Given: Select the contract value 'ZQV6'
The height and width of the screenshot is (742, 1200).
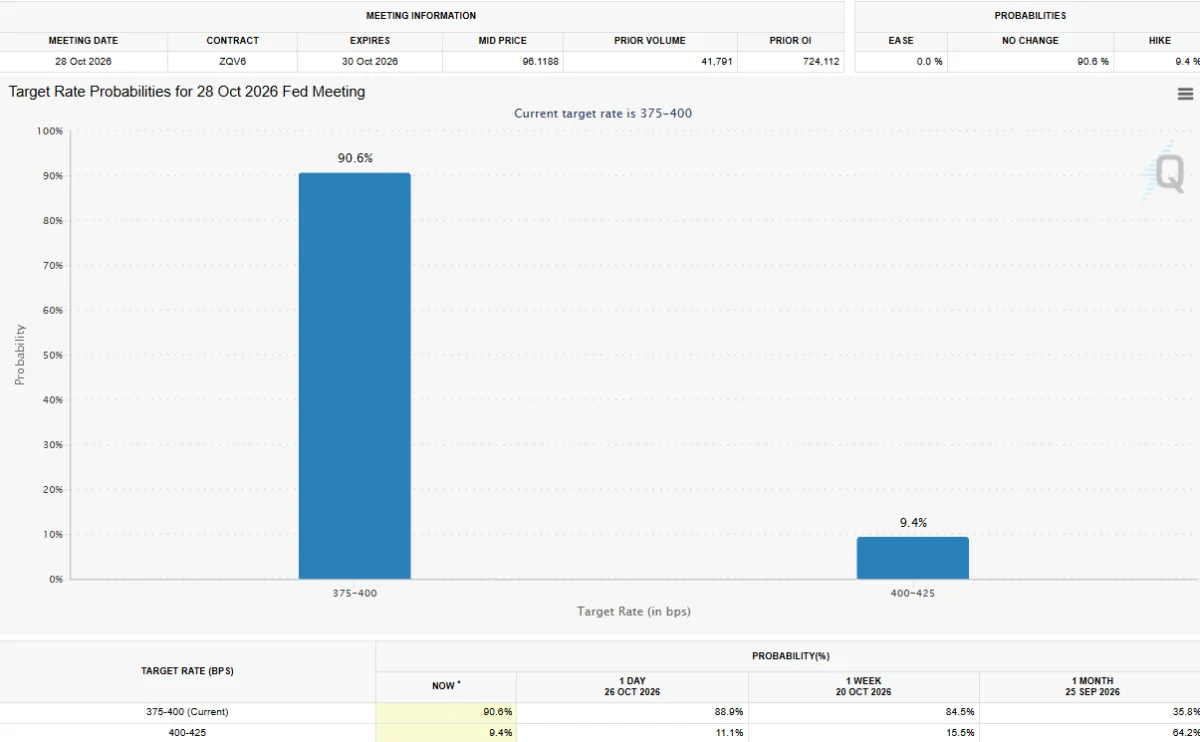Looking at the screenshot, I should (233, 62).
